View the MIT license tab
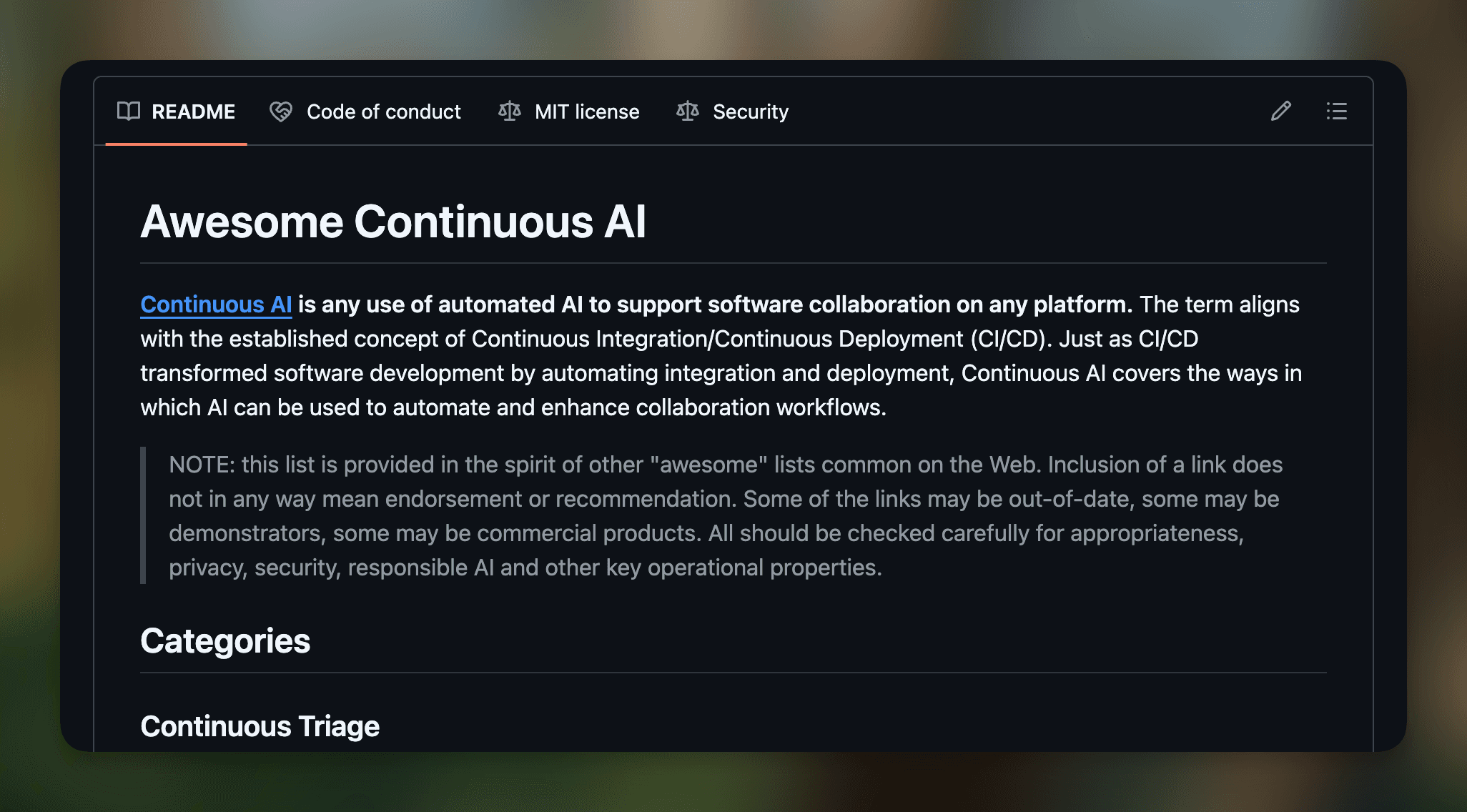 587,112
